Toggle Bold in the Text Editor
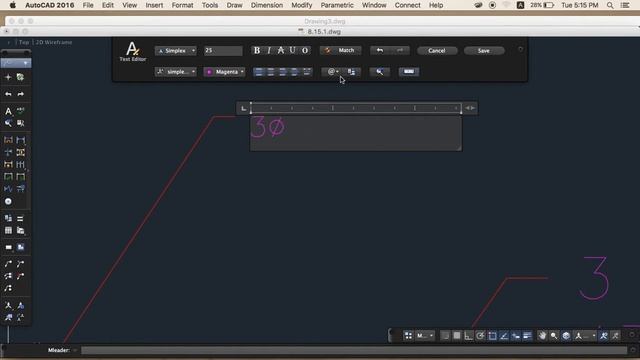This screenshot has width=640, height=360. [257, 51]
